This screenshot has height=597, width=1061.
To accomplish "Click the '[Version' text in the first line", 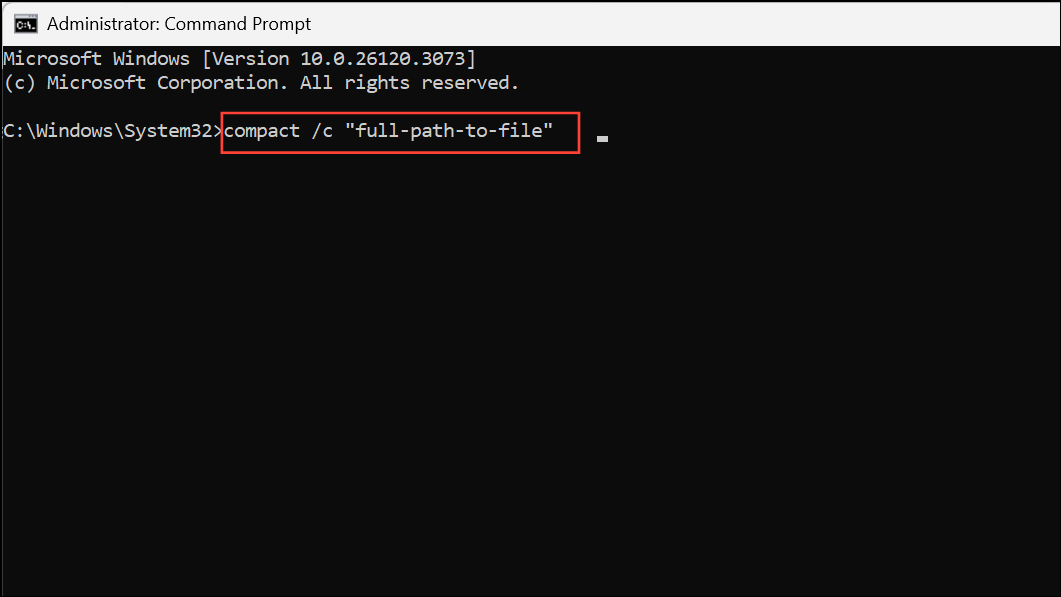I will [245, 59].
